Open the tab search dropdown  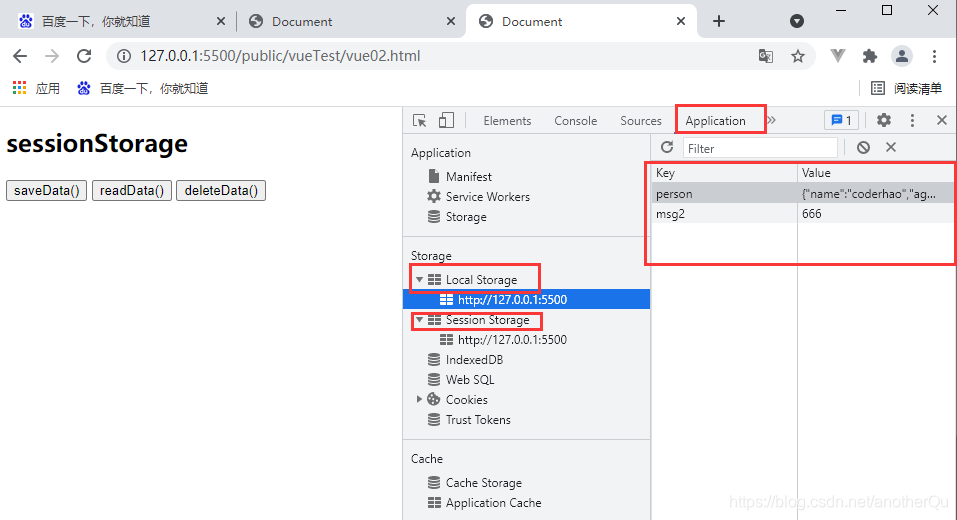796,21
